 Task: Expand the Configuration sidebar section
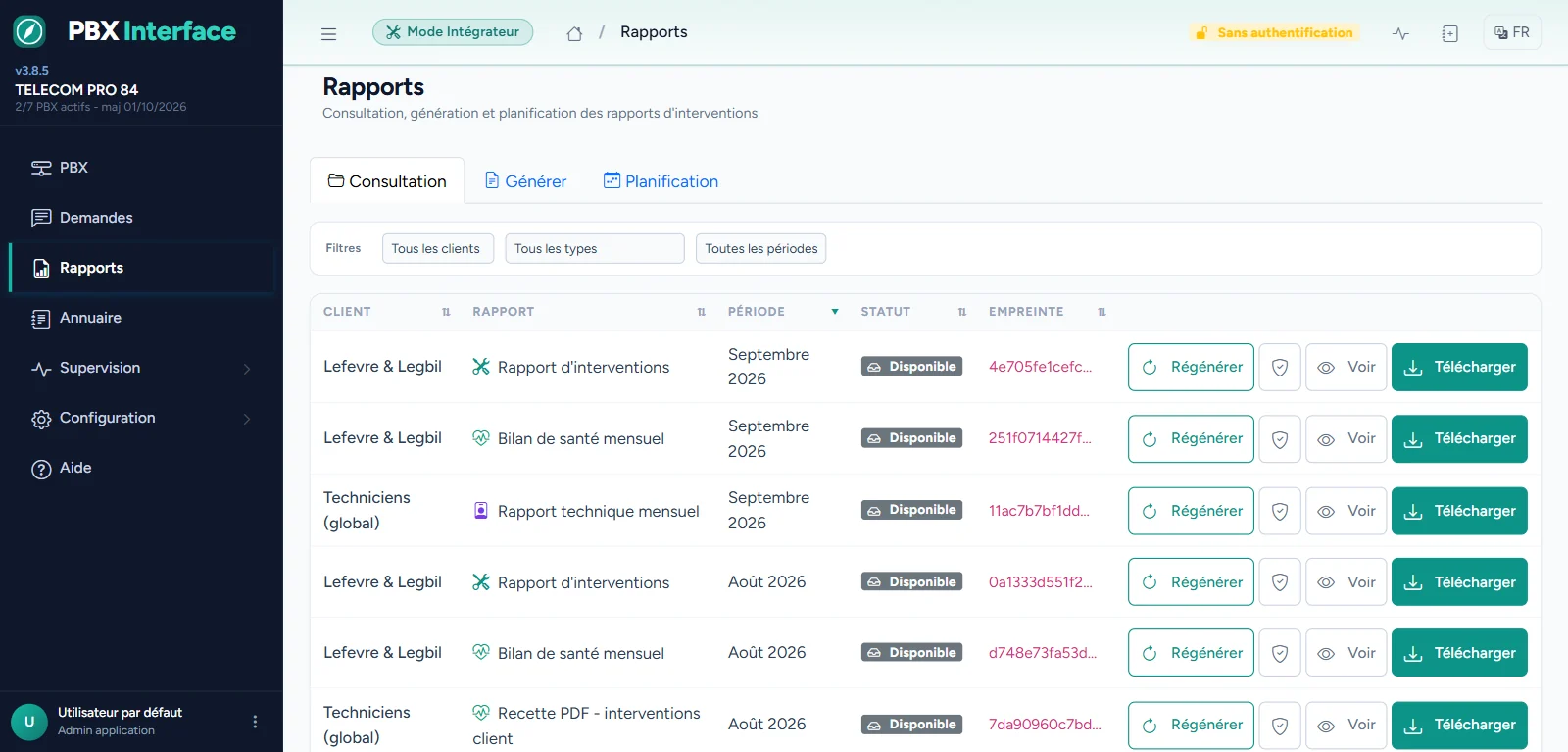pyautogui.click(x=142, y=418)
